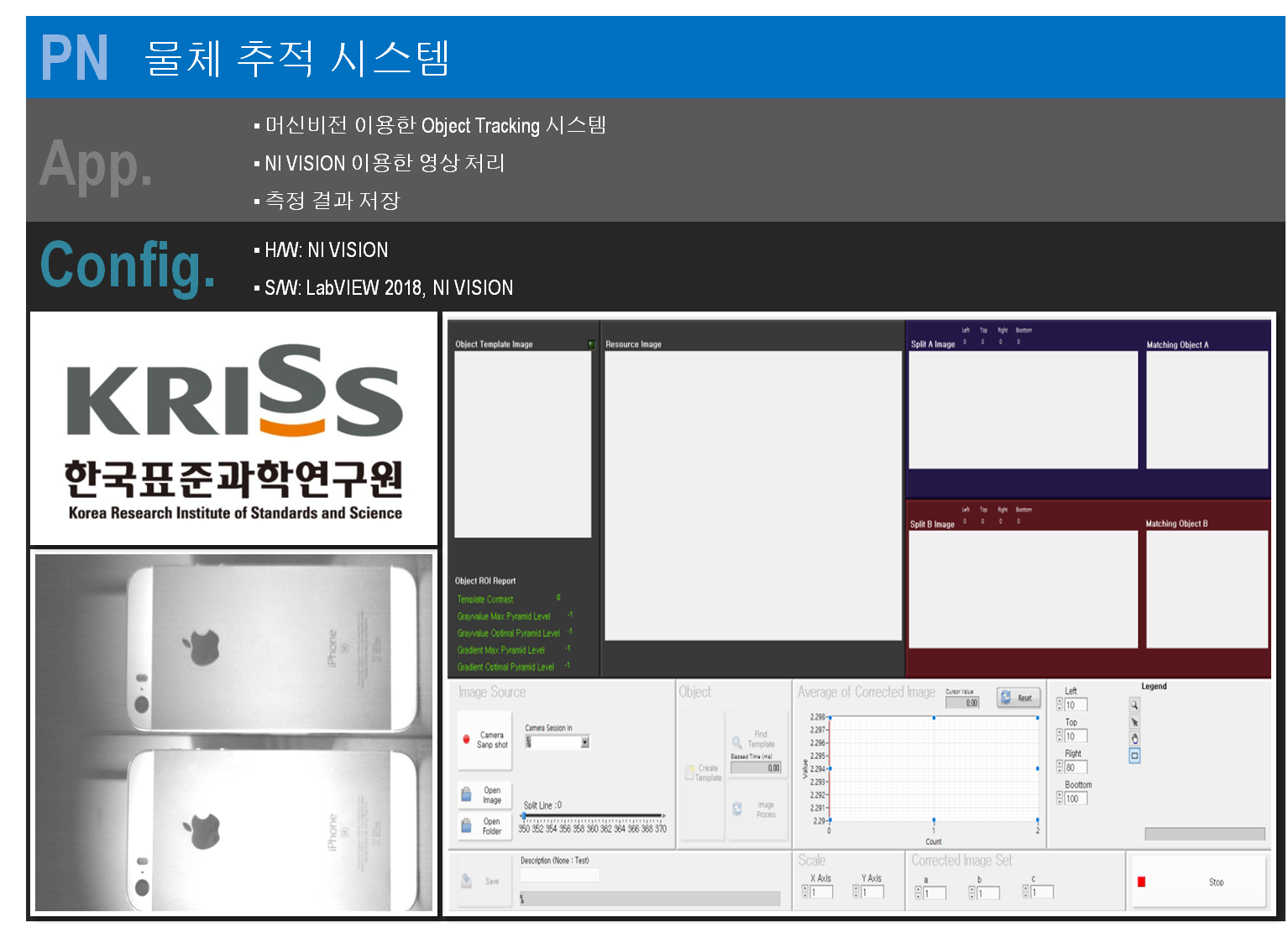Click the Elapsed Time (ms) readout
This screenshot has height=928, width=1288.
(756, 768)
